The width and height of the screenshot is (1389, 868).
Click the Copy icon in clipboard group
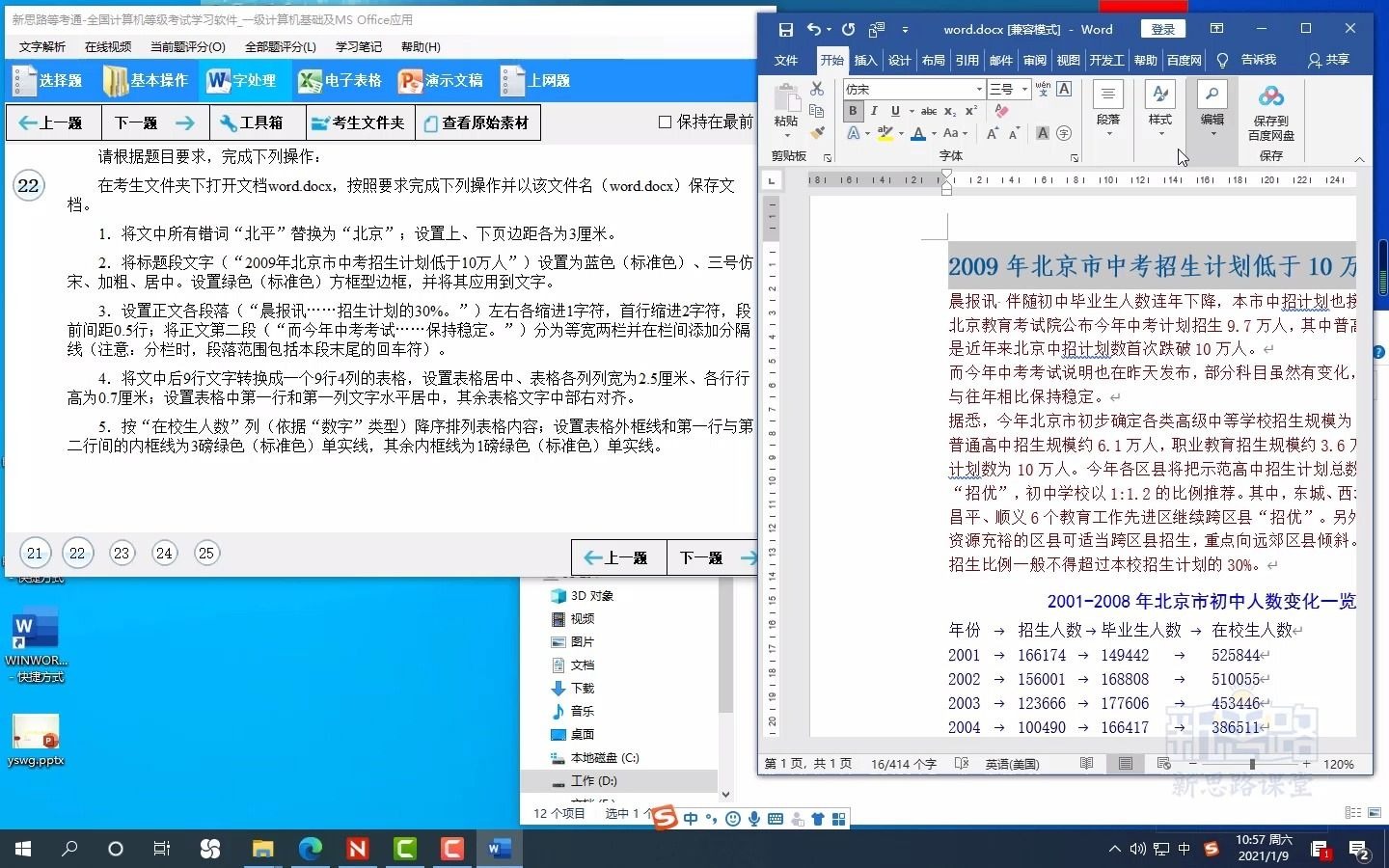[x=817, y=111]
